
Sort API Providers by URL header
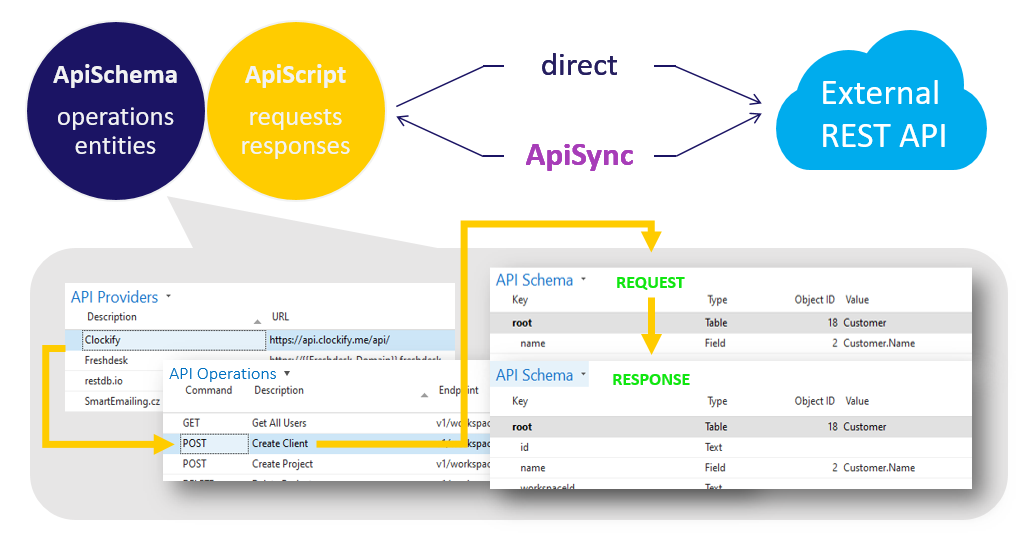click(x=280, y=317)
